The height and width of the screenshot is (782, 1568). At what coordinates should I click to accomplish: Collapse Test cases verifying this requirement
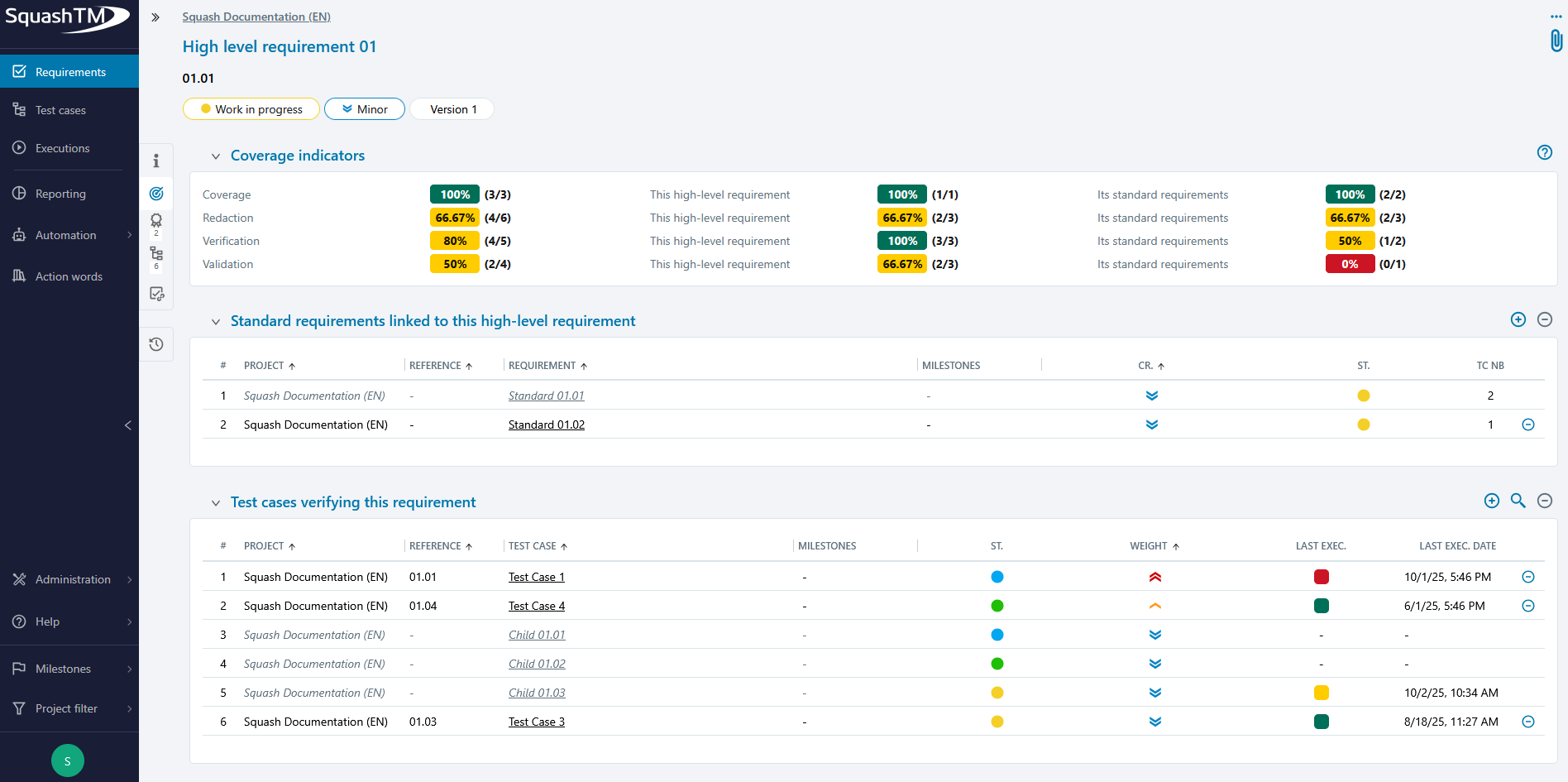tap(216, 503)
